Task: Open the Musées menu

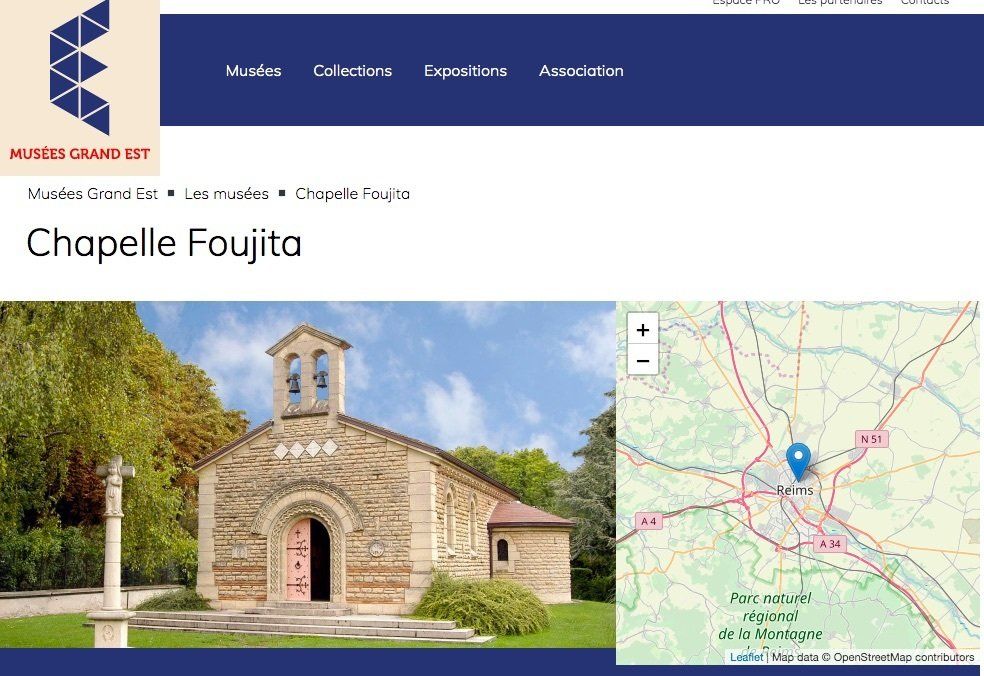Action: pos(254,71)
